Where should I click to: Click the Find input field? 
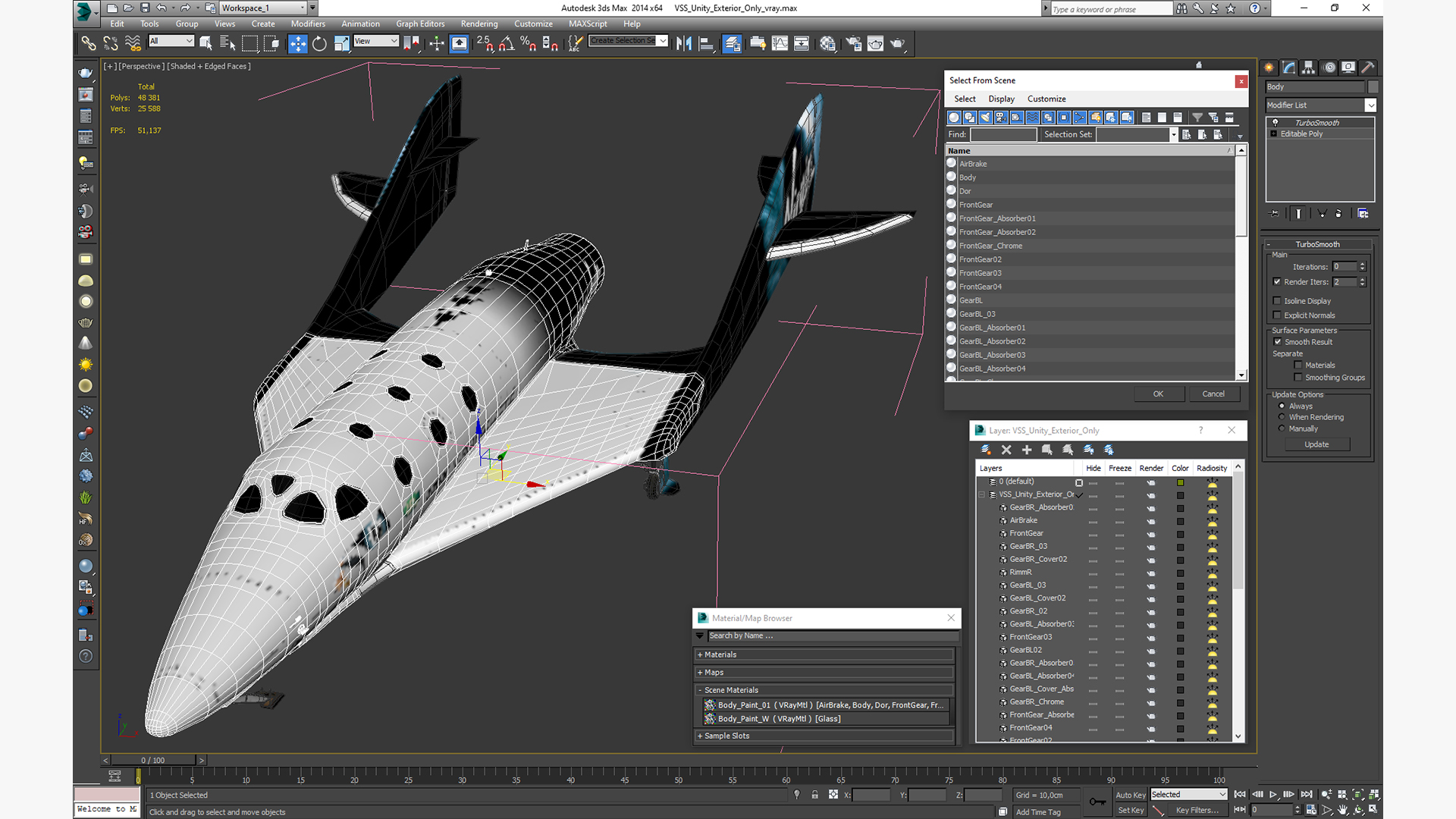point(1003,134)
